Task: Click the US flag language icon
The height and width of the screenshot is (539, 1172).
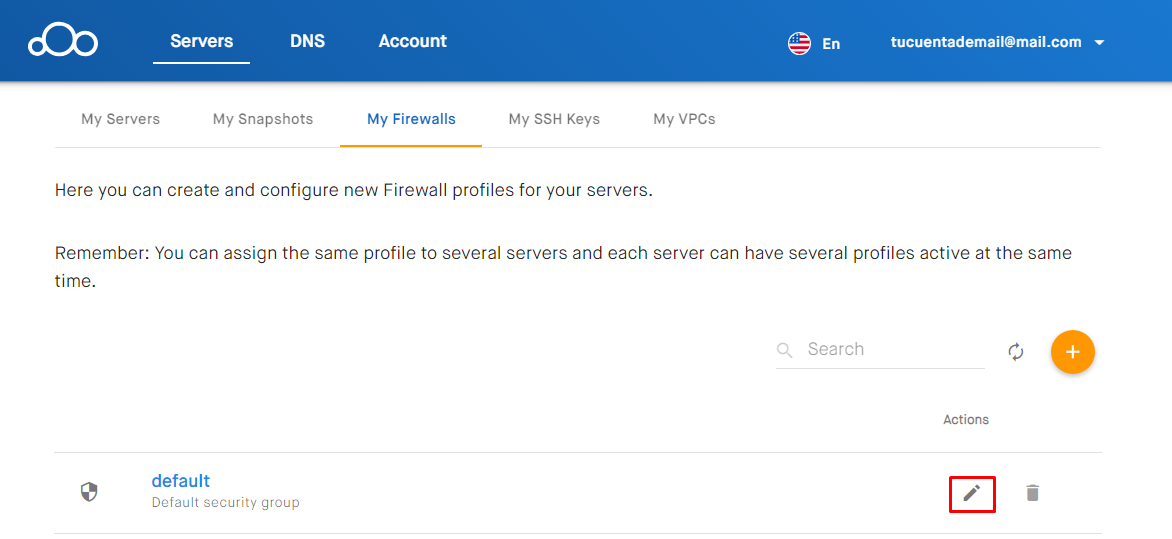Action: click(x=799, y=43)
